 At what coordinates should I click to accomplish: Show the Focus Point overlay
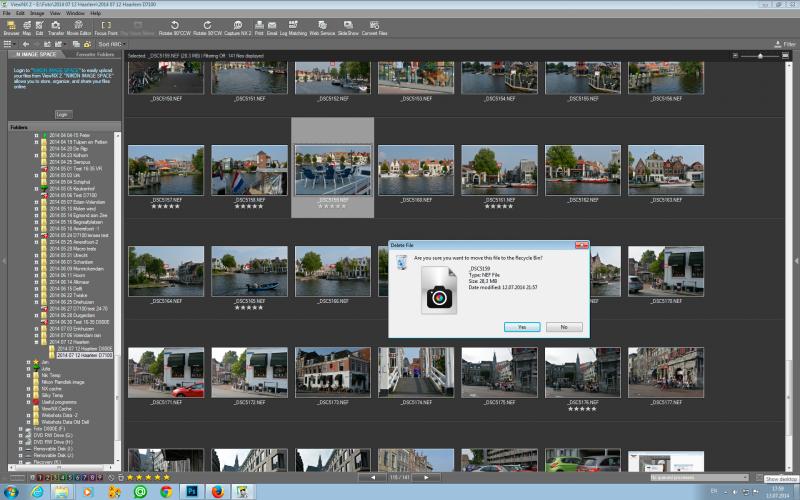pos(106,28)
